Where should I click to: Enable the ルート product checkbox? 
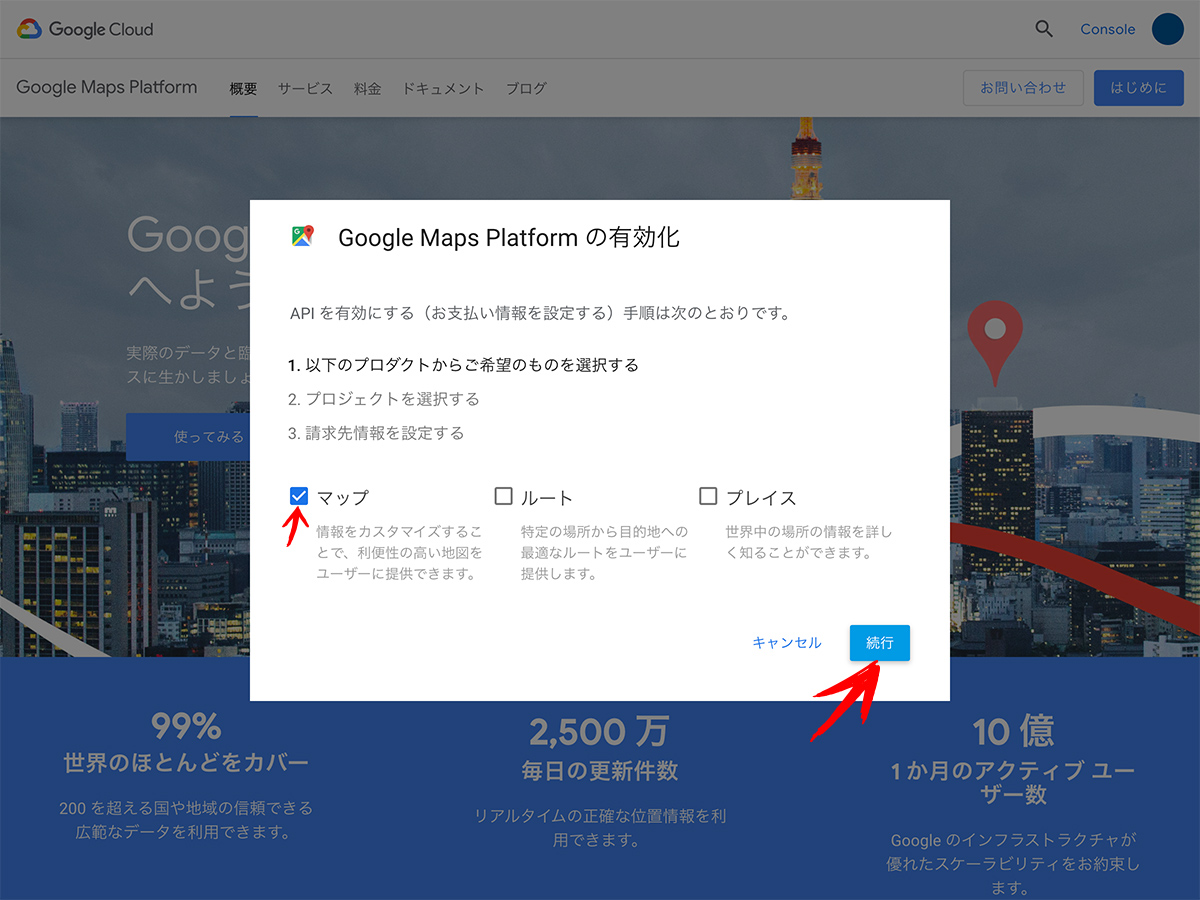(505, 495)
